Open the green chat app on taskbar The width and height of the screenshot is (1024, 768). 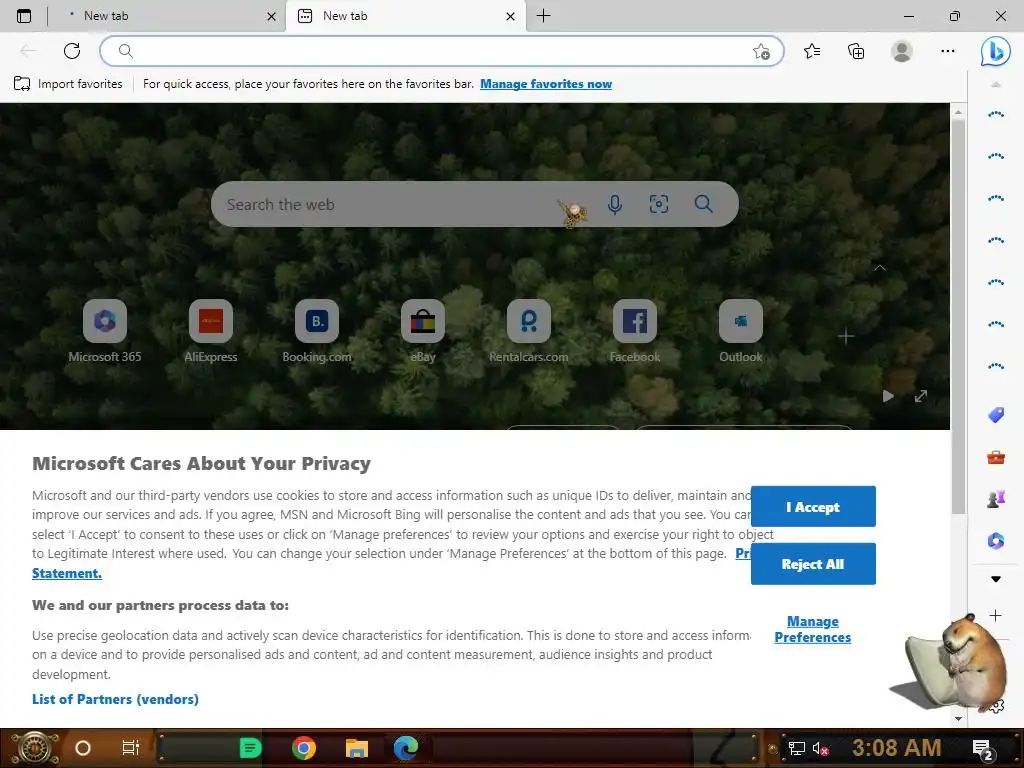(250, 748)
